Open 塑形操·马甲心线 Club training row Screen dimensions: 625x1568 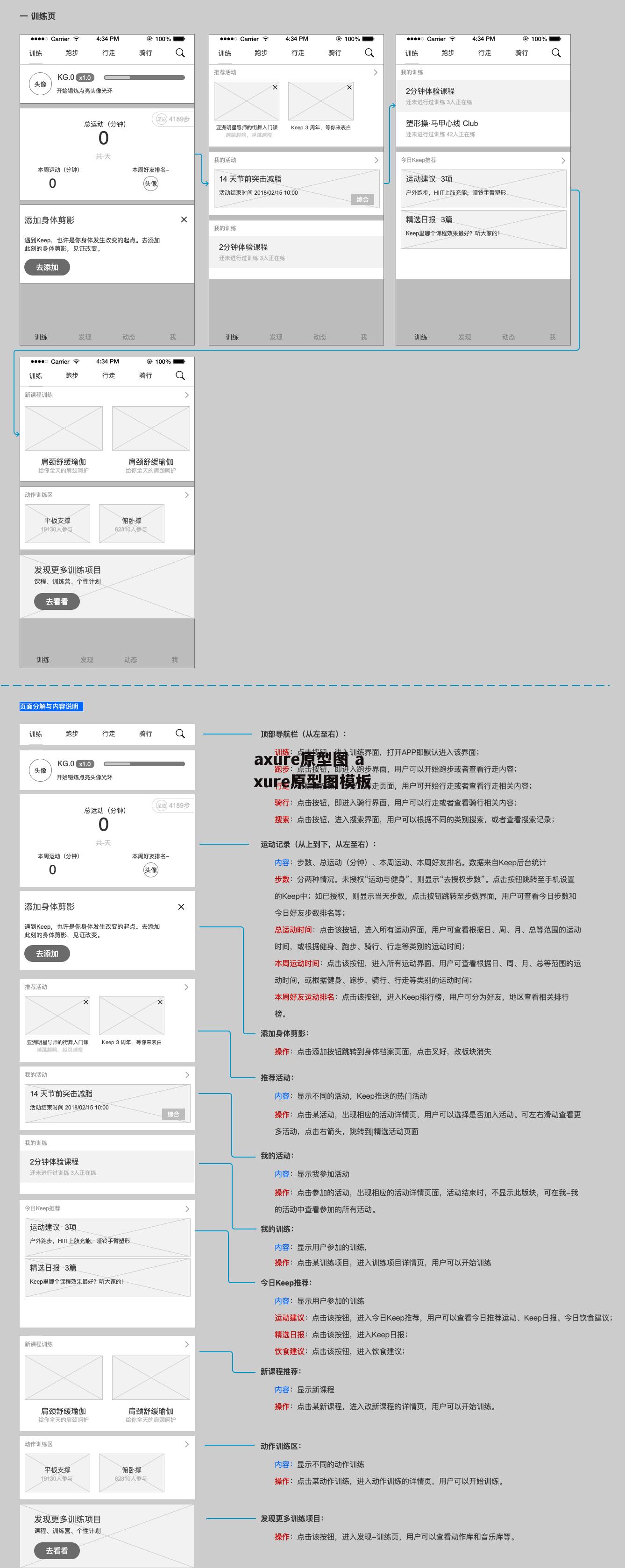(x=483, y=128)
